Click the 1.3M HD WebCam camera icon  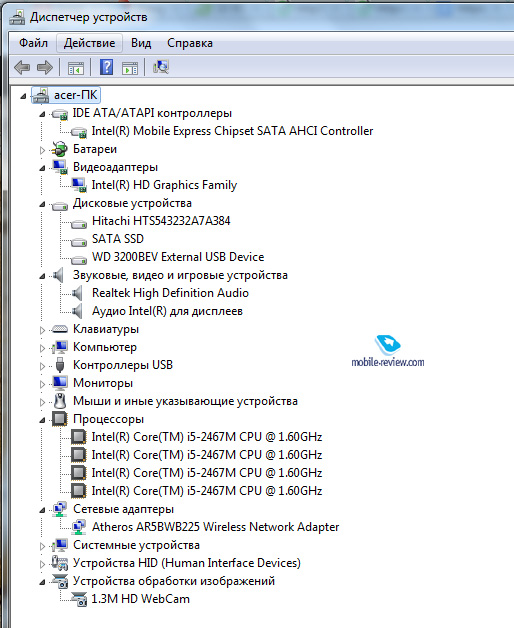tap(79, 599)
